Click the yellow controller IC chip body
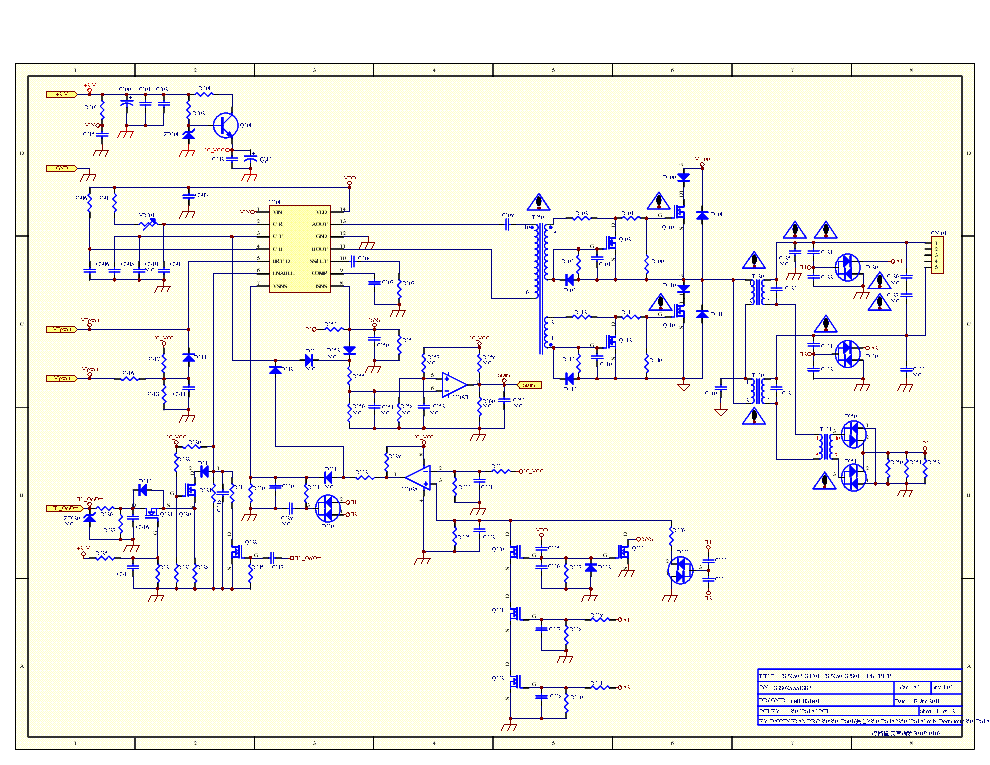Image resolution: width=990 pixels, height=765 pixels. 300,249
